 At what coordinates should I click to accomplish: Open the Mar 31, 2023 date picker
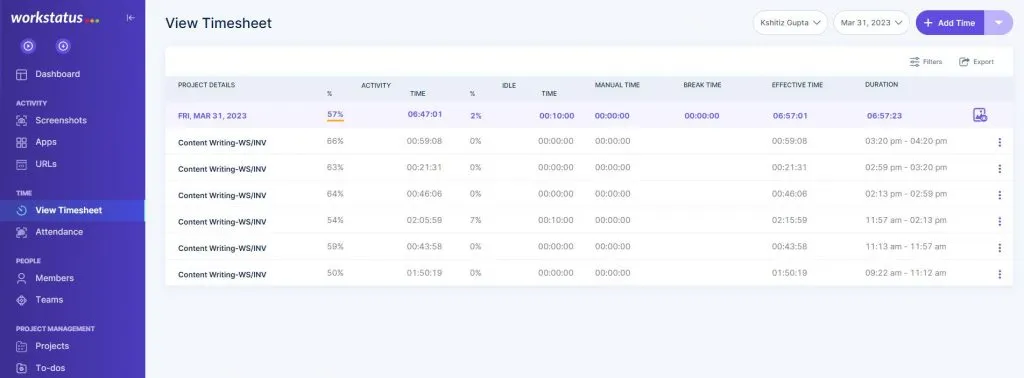pos(871,22)
